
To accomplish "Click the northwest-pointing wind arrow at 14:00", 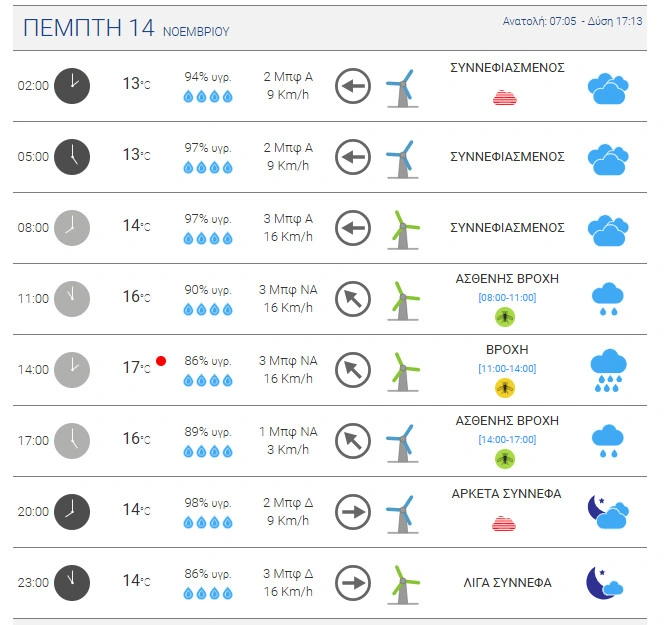I will coord(352,370).
